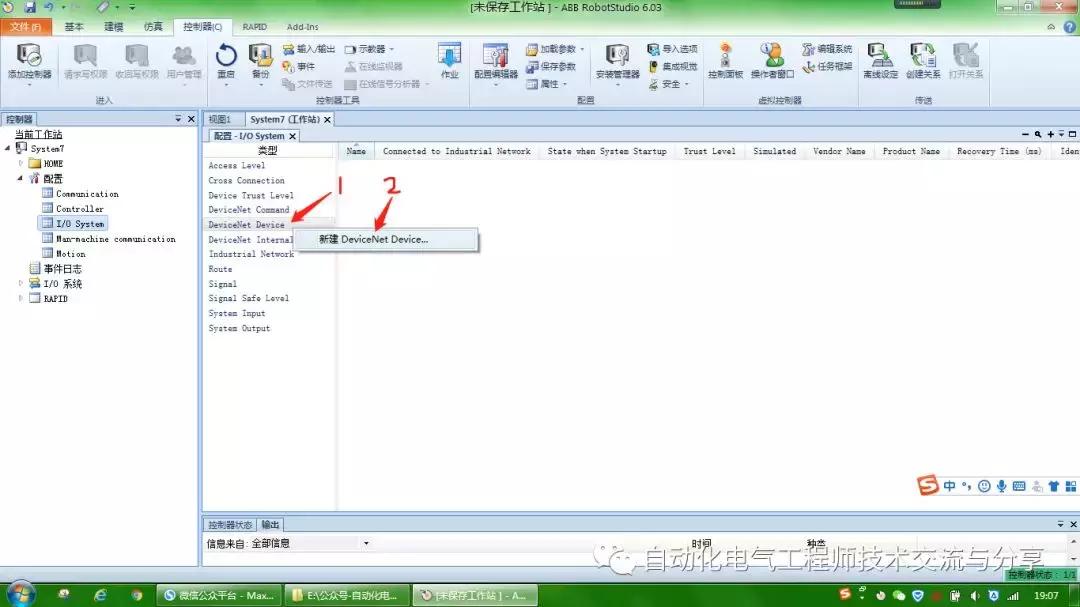
Task: Open 微信公众平台 taskbar window
Action: 218,595
